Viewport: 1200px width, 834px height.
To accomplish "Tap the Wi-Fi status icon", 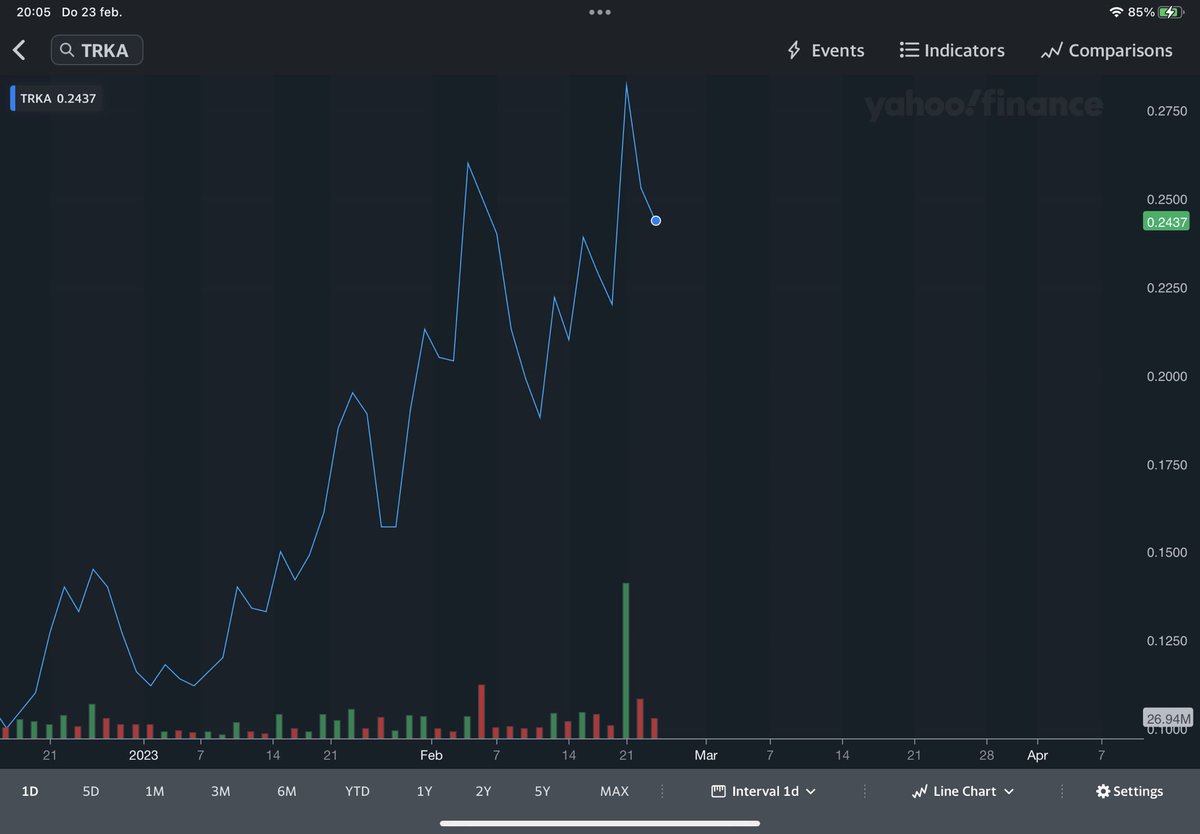I will tap(1116, 12).
